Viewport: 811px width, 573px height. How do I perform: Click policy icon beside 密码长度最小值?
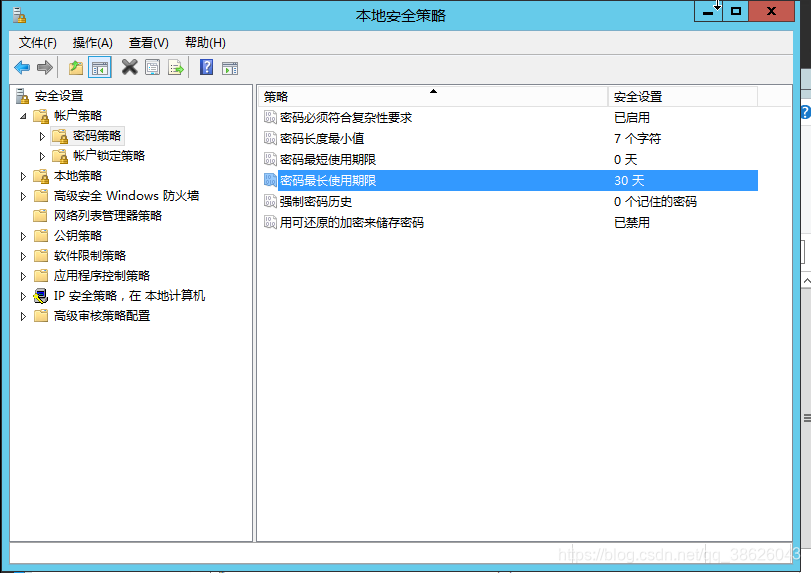click(x=270, y=138)
